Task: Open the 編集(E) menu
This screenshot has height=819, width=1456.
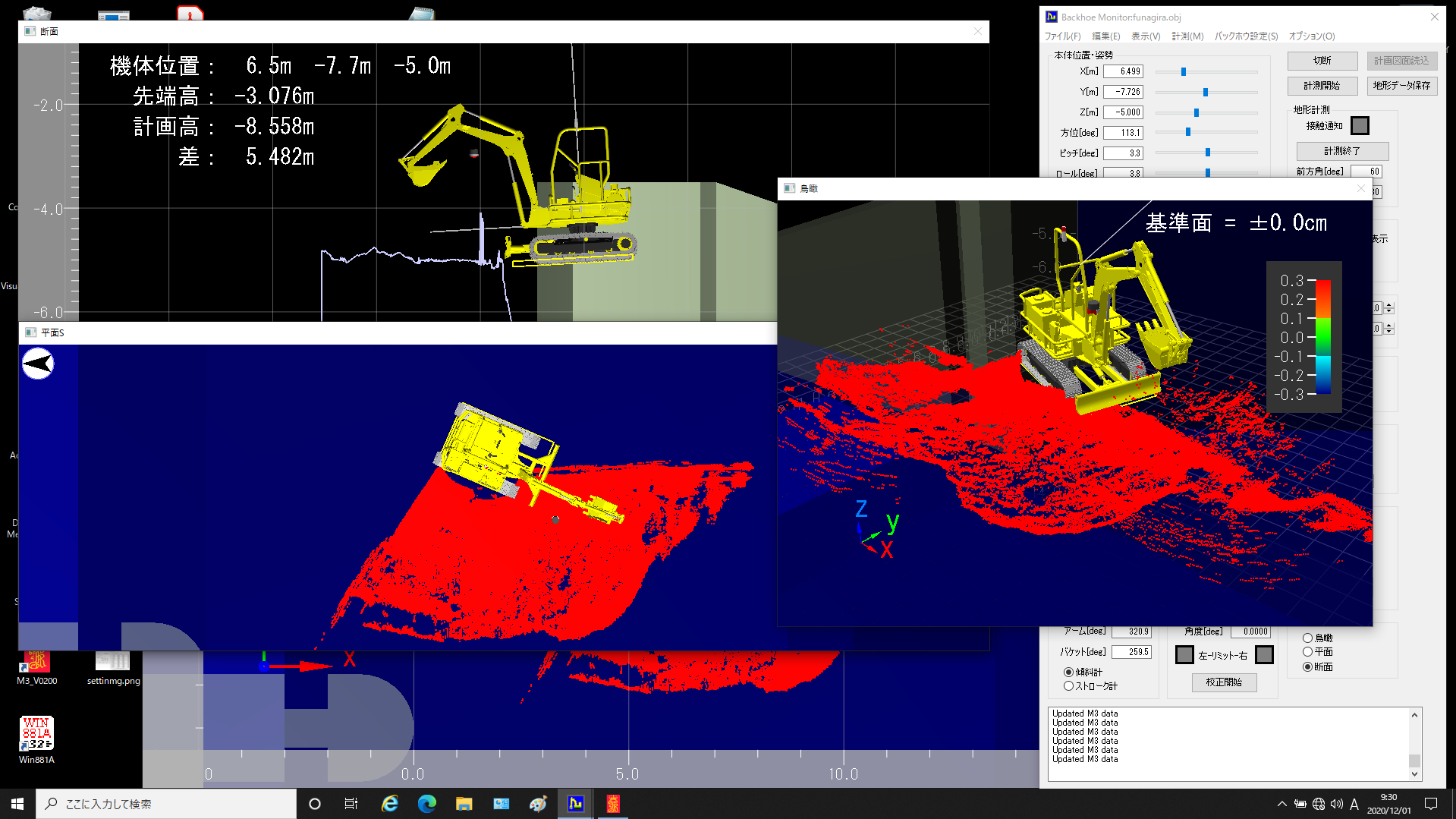Action: (1105, 36)
